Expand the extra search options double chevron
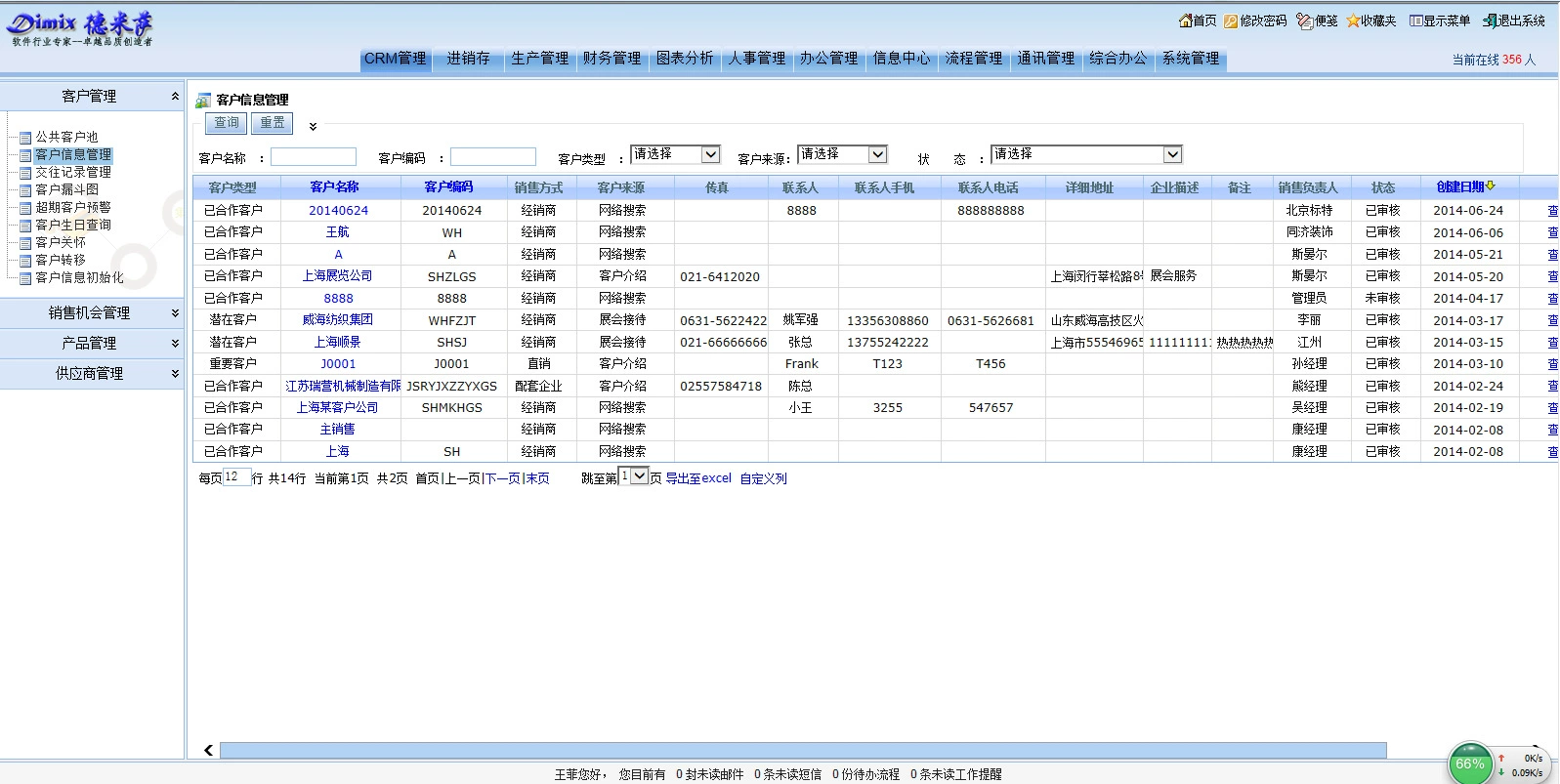 pos(313,126)
